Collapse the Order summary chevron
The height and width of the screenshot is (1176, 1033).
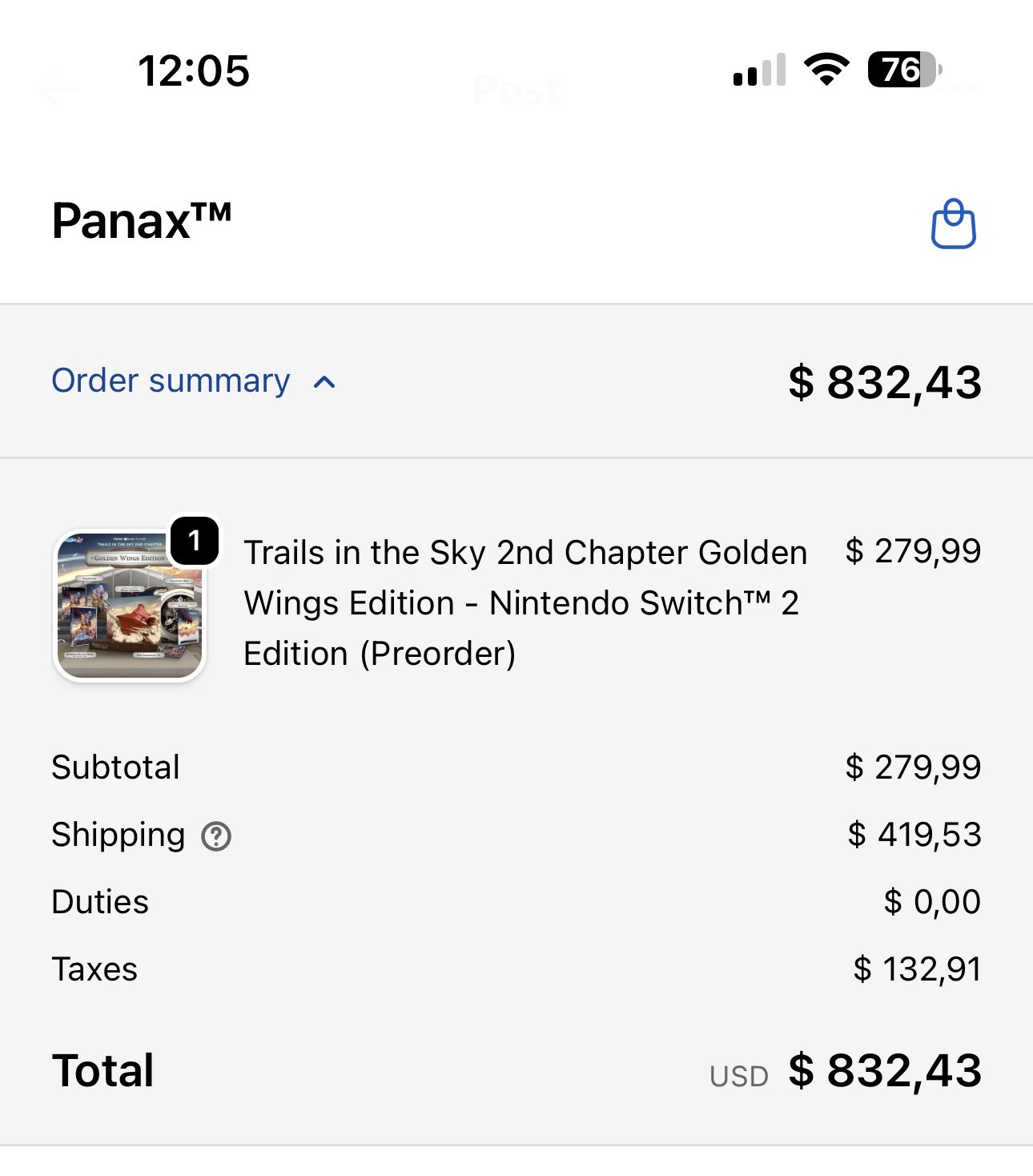point(324,382)
